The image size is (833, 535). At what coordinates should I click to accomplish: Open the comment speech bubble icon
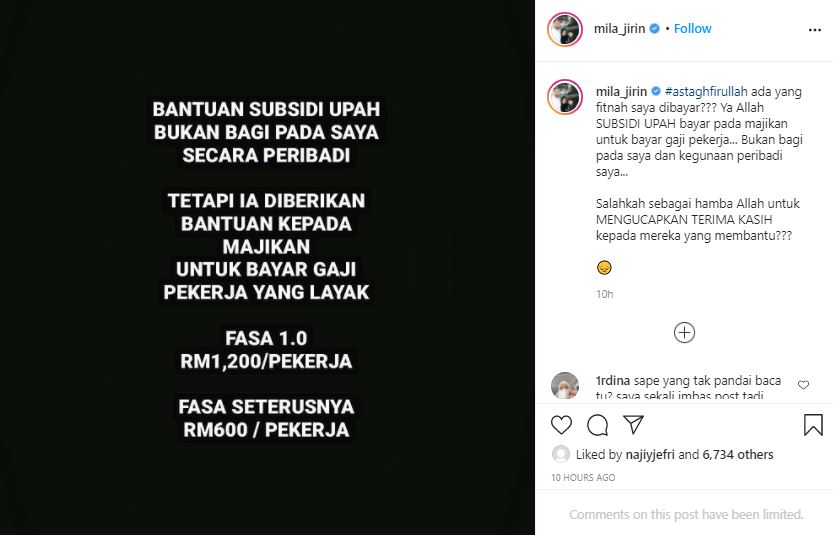[x=597, y=425]
